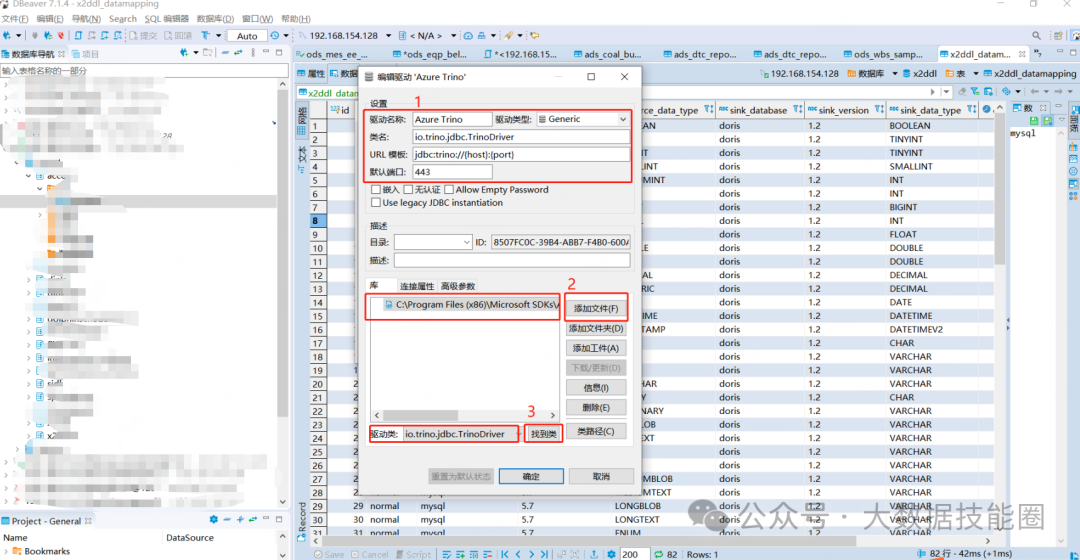Click the eraser clear filter icon
Image resolution: width=1080 pixels, height=560 pixels.
click(962, 92)
